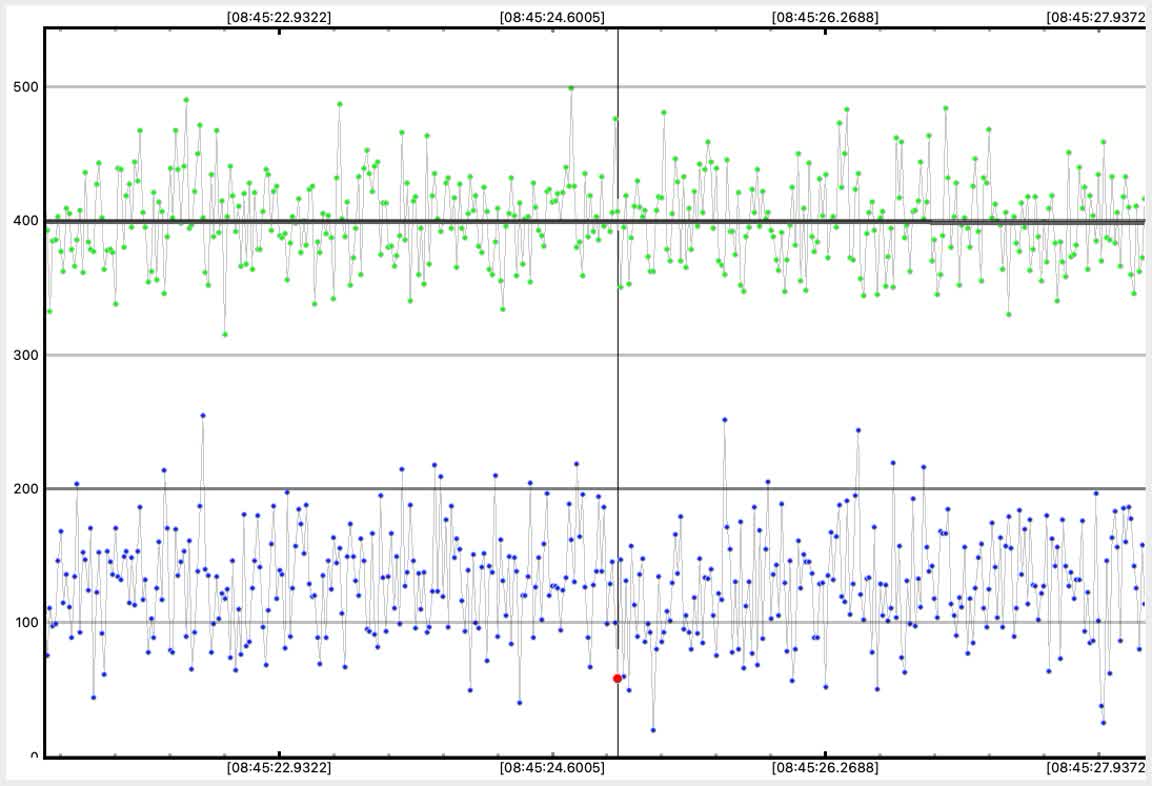This screenshot has width=1152, height=786.
Task: Click the red highlighted data point
Action: click(617, 678)
